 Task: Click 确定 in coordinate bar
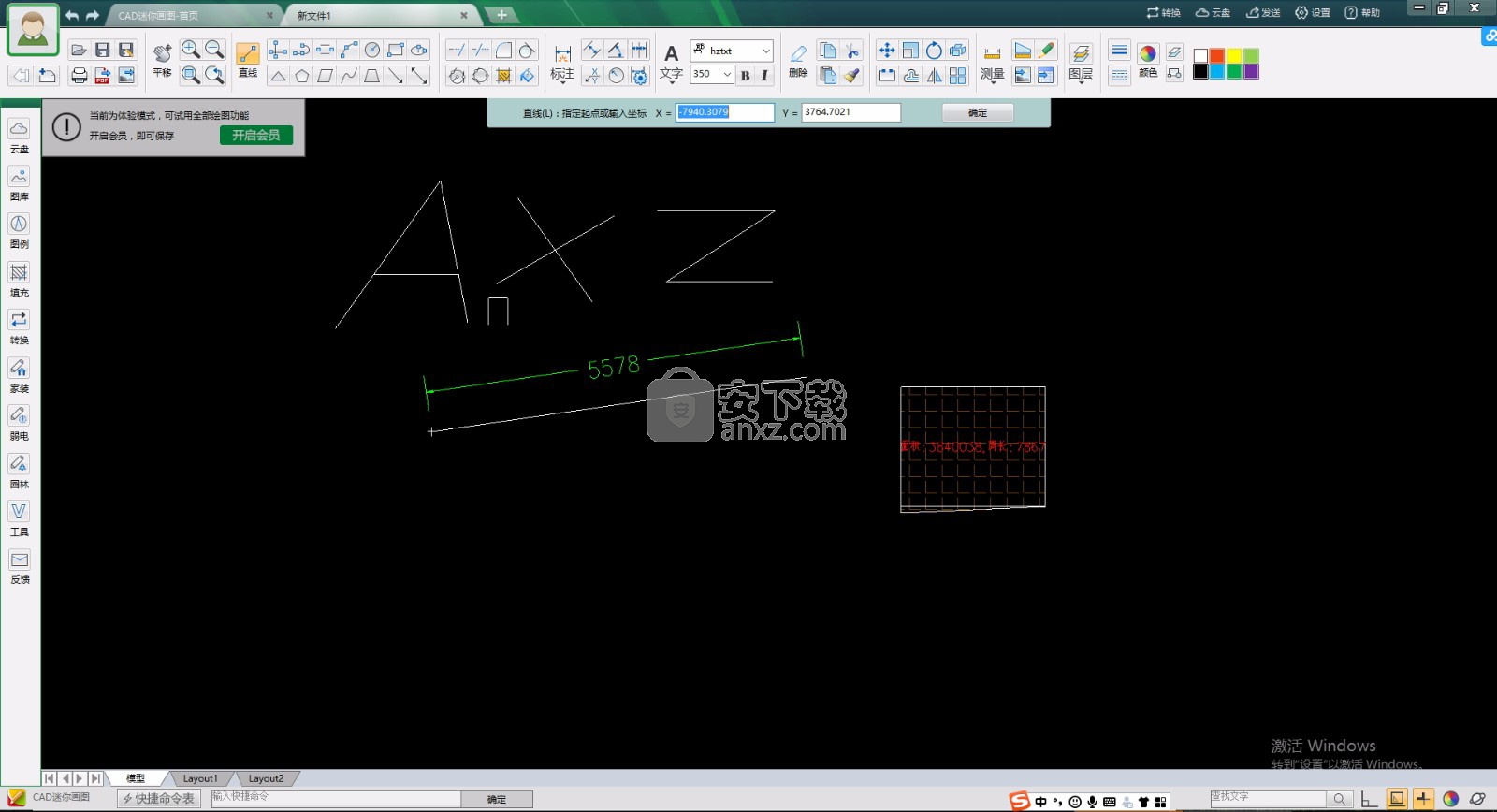(978, 112)
